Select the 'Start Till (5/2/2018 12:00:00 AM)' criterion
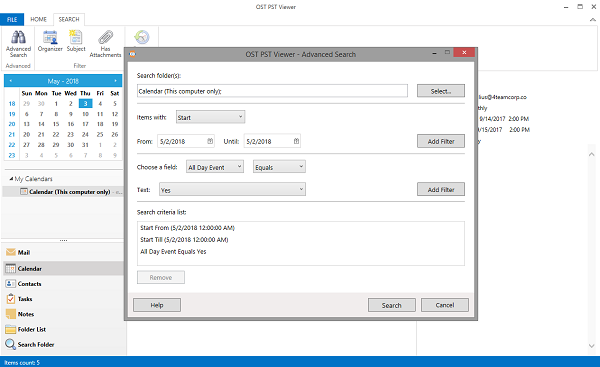 (x=184, y=240)
